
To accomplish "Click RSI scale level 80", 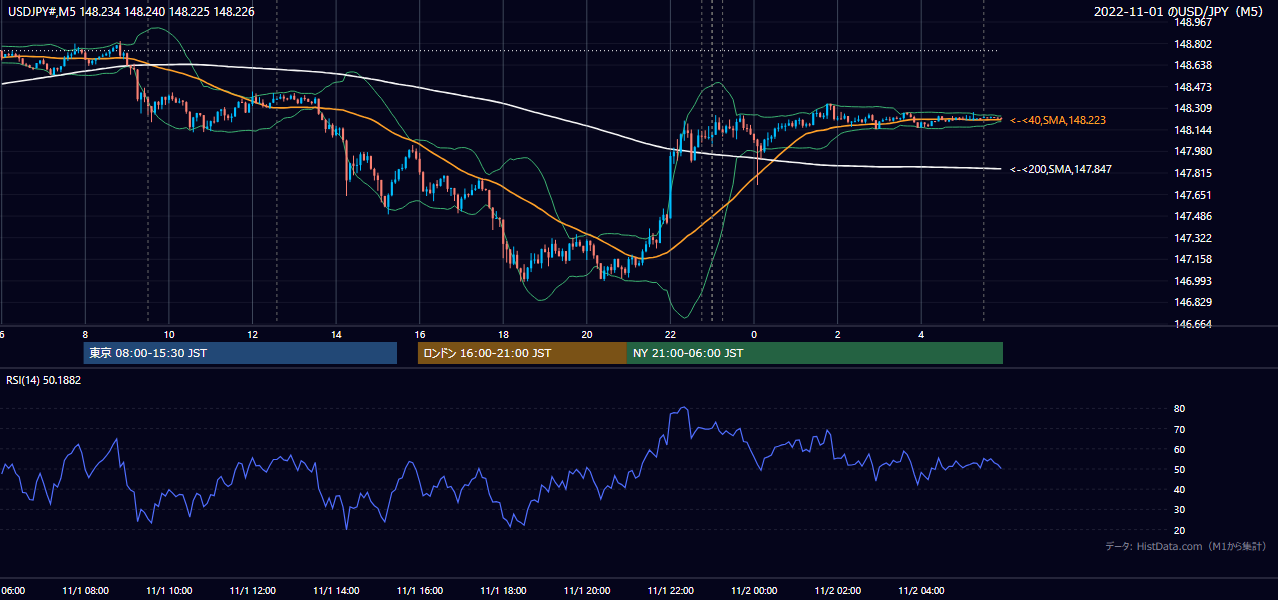I will point(1180,409).
